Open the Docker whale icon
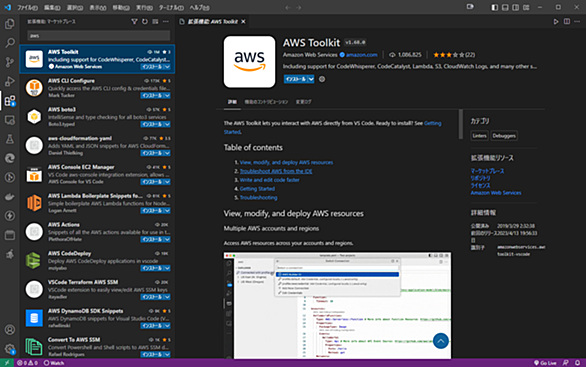The image size is (586, 367). [x=10, y=197]
